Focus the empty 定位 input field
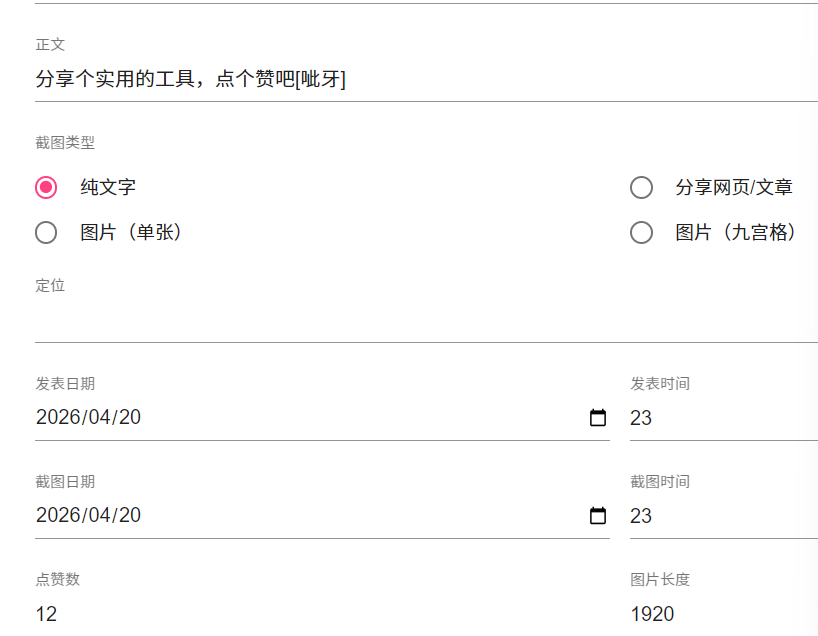 click(x=400, y=322)
